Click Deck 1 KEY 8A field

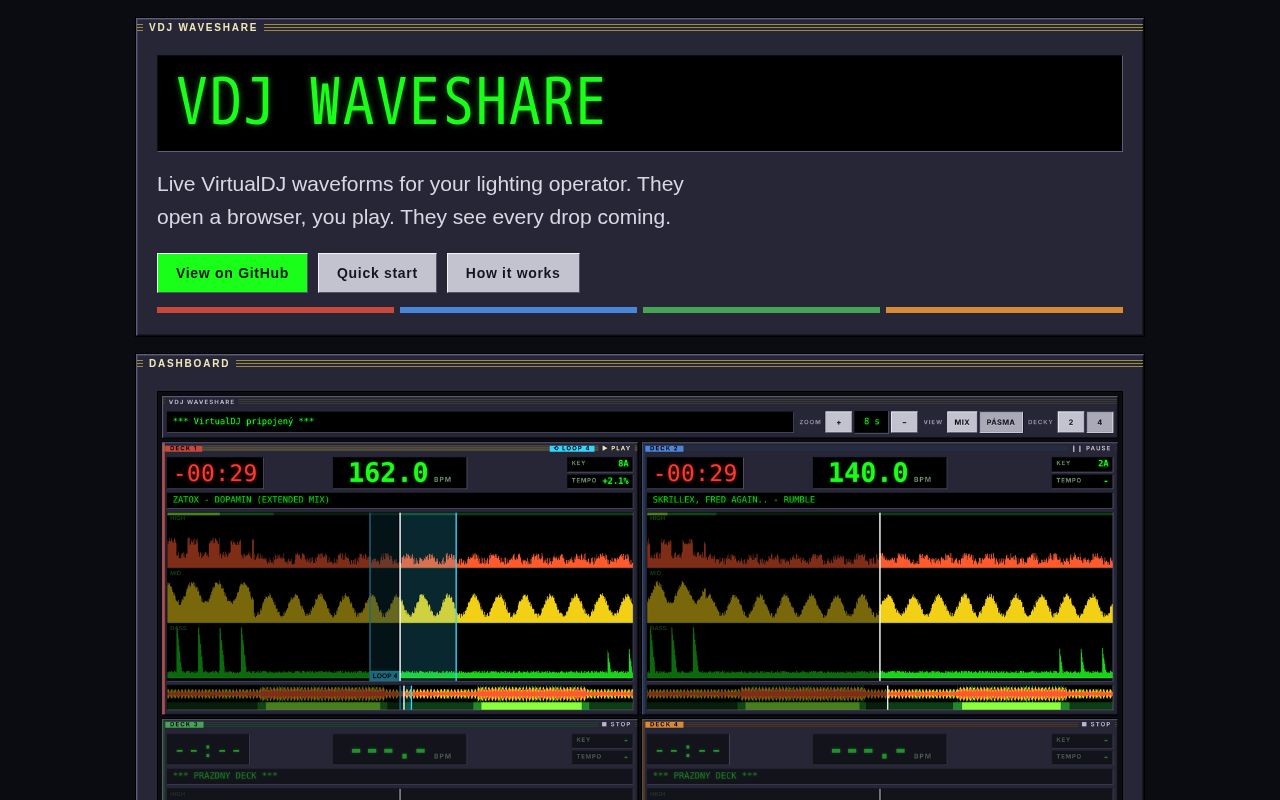point(601,464)
